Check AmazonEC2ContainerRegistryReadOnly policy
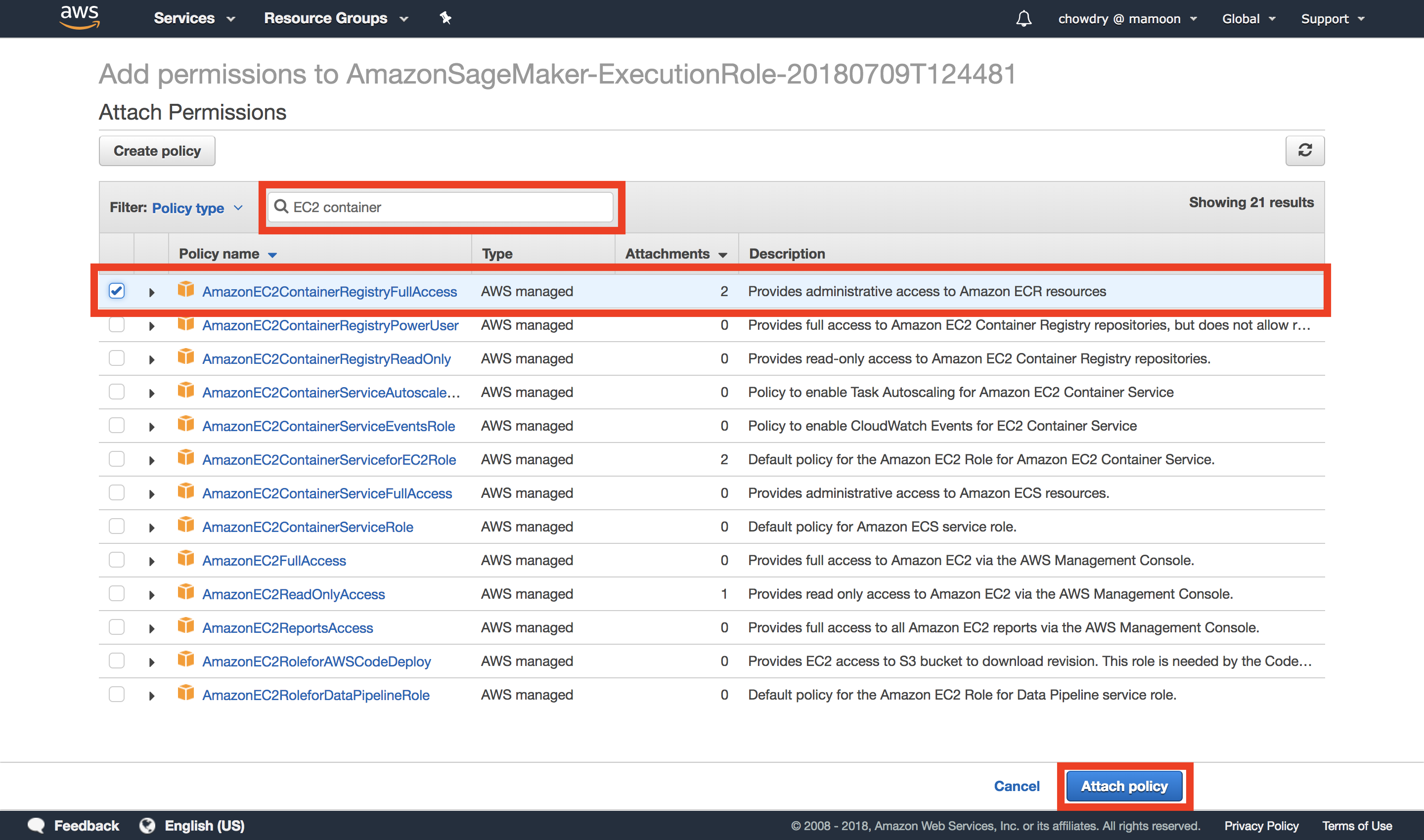 click(x=116, y=358)
